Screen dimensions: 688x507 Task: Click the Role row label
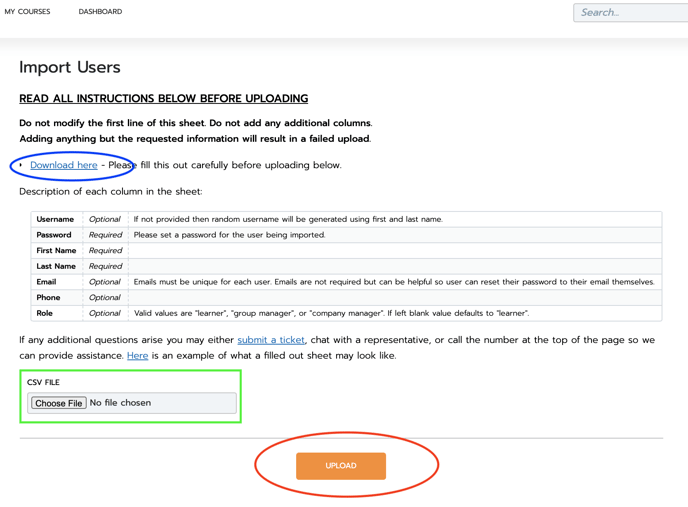click(44, 313)
